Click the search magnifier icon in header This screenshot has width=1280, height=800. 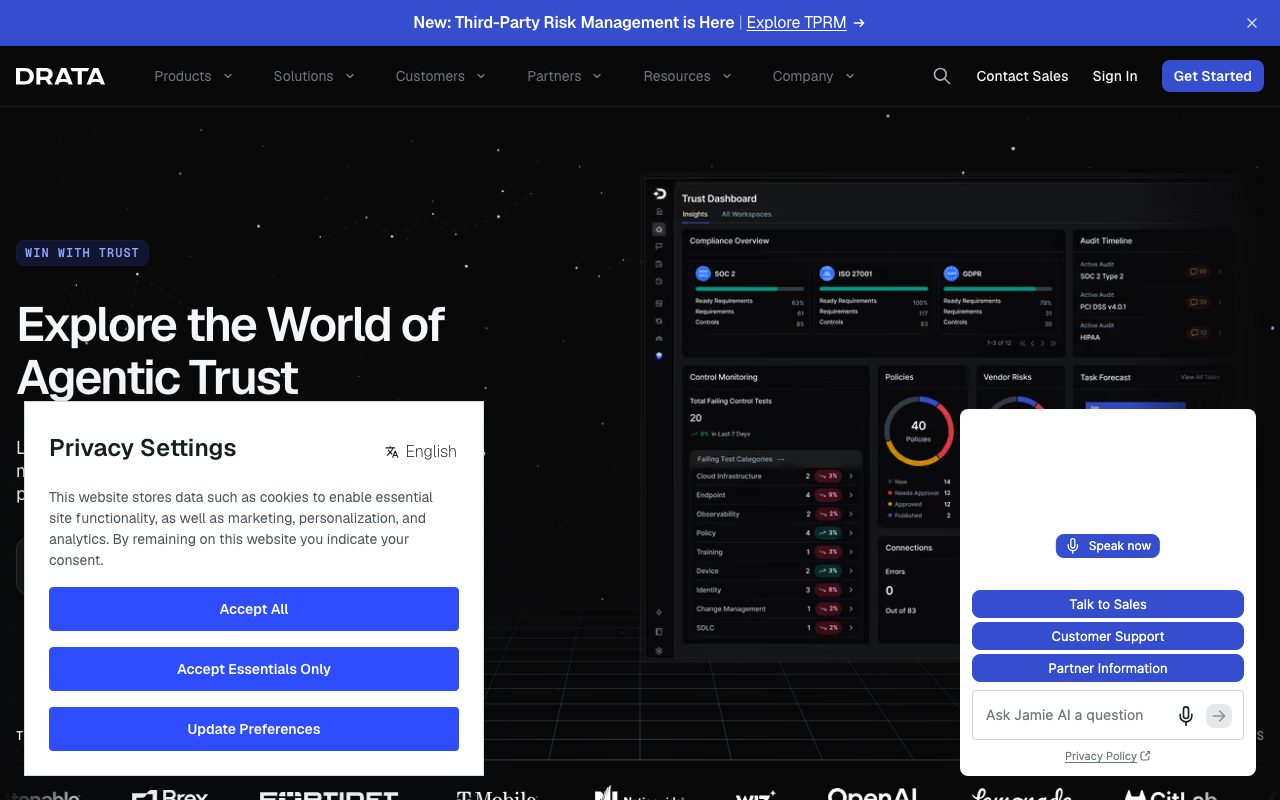[x=941, y=76]
